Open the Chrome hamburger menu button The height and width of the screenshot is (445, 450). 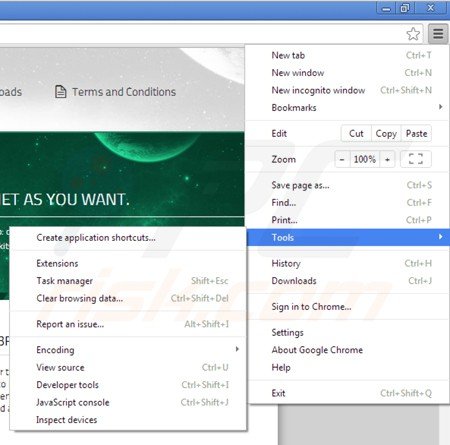pos(438,34)
